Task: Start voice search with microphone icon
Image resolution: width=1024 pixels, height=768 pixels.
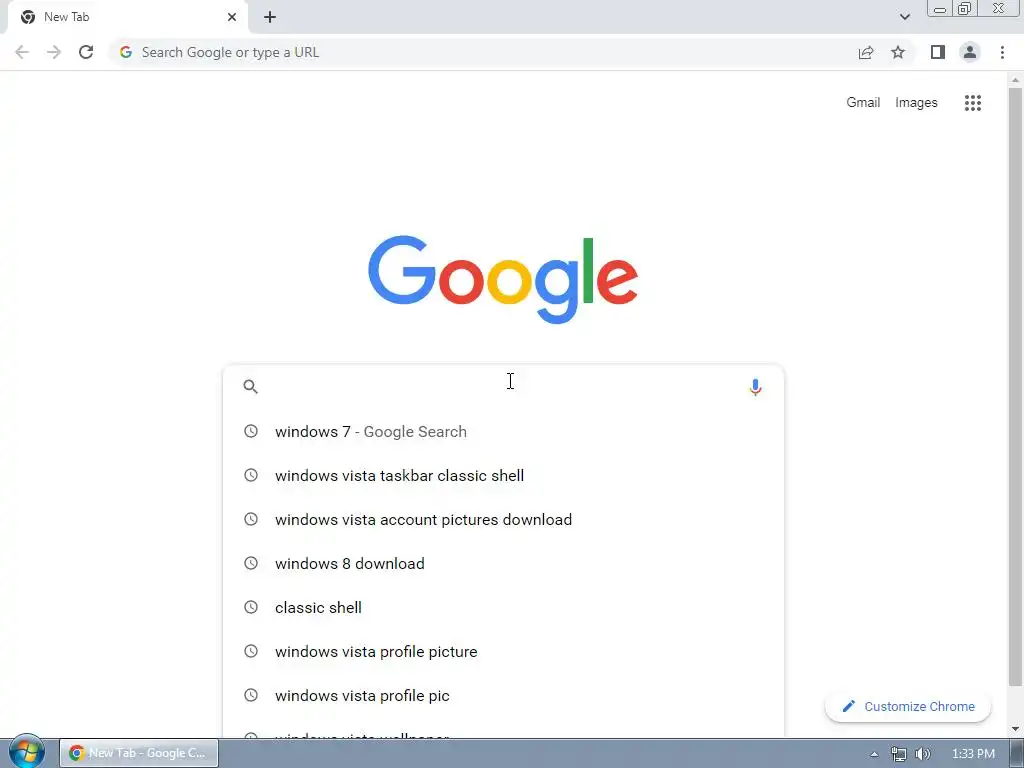Action: point(755,387)
